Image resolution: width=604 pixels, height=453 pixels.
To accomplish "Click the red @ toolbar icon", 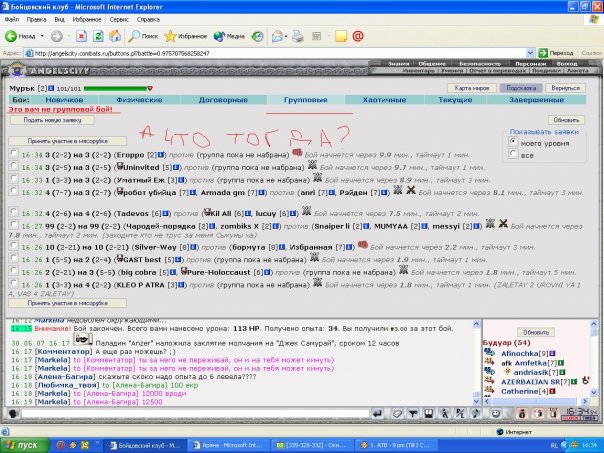I will click(x=358, y=36).
